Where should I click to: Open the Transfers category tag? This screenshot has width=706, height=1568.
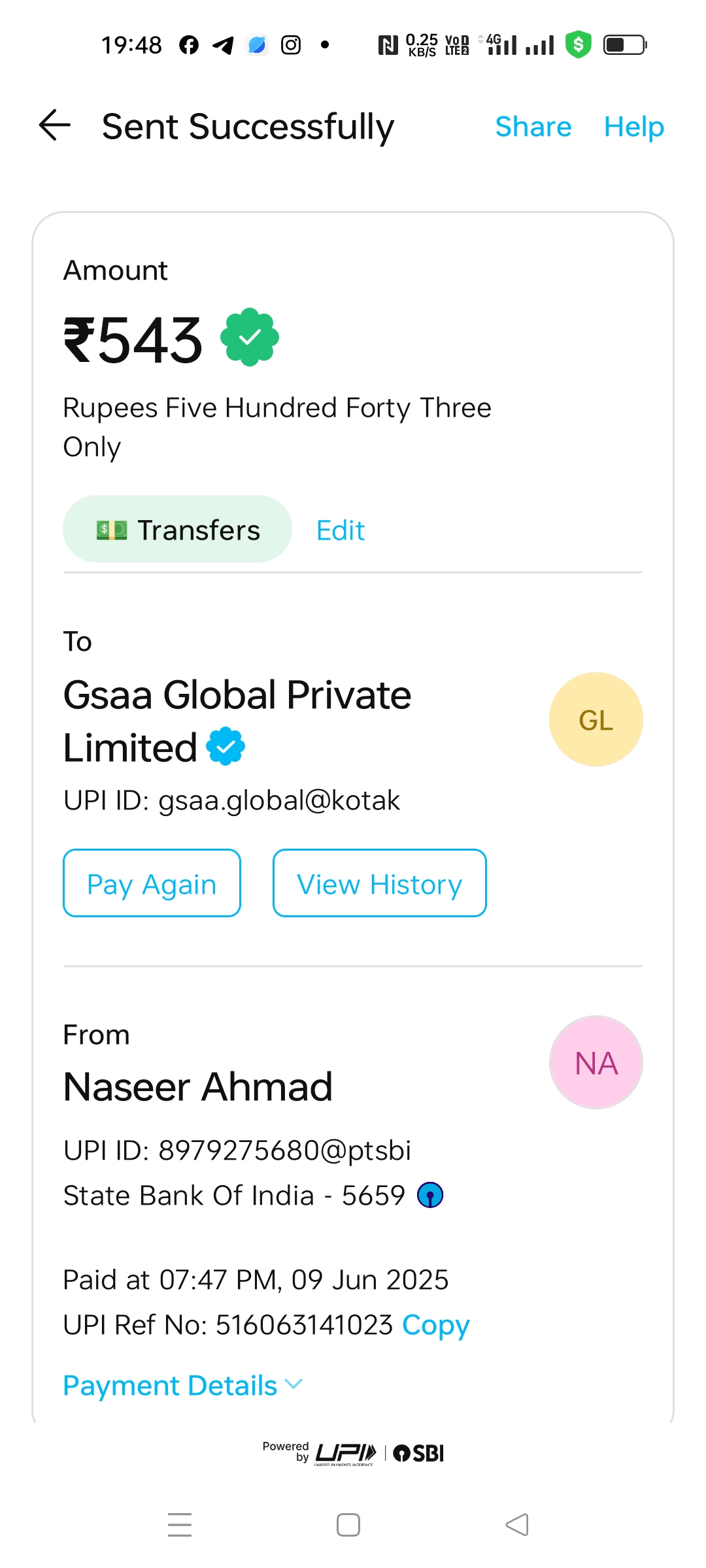point(177,529)
